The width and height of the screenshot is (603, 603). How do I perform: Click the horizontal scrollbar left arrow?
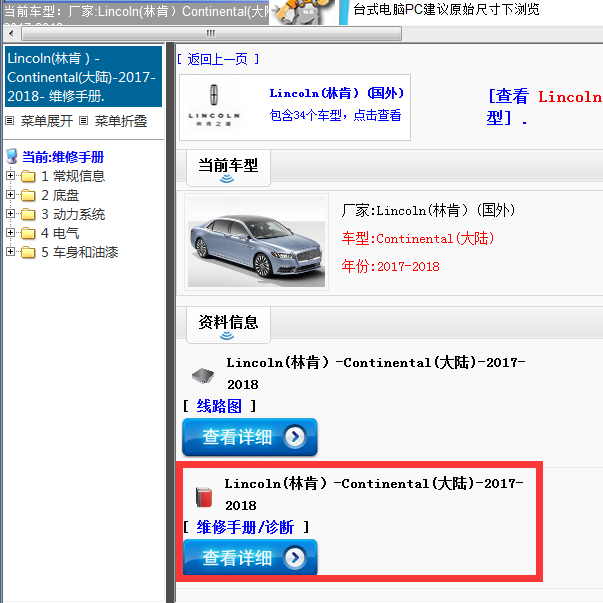pos(11,33)
